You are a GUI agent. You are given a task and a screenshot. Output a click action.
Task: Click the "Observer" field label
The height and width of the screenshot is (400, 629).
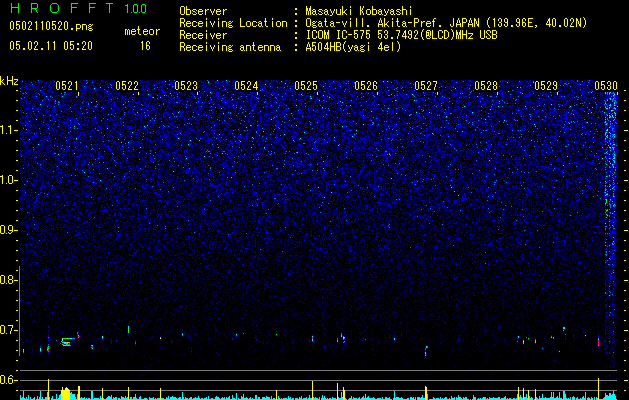tap(203, 11)
